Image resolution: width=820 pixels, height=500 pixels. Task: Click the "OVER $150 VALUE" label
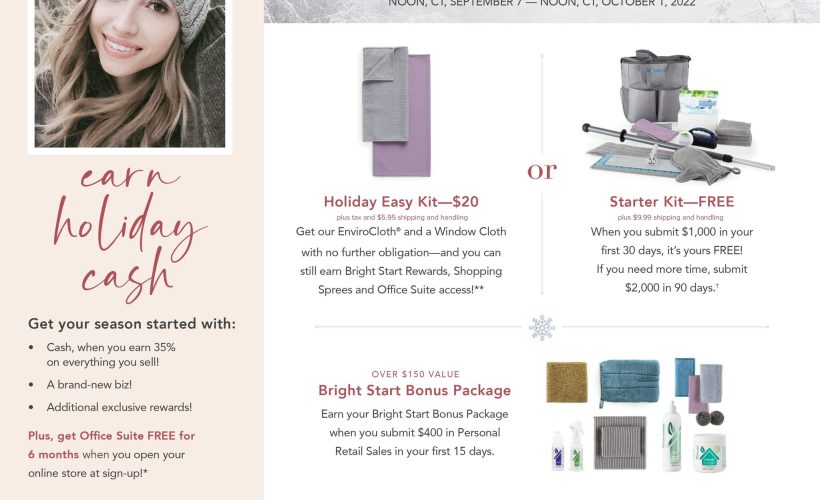[x=414, y=372]
